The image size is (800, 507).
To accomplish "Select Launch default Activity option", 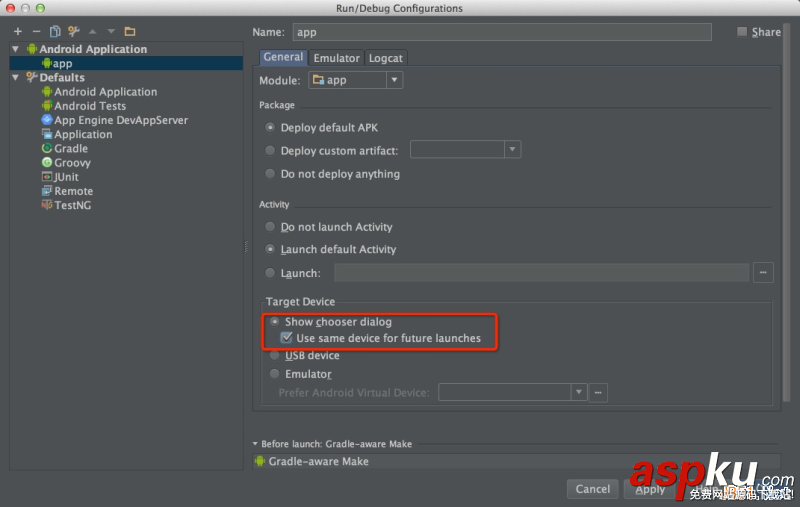I will coord(270,249).
